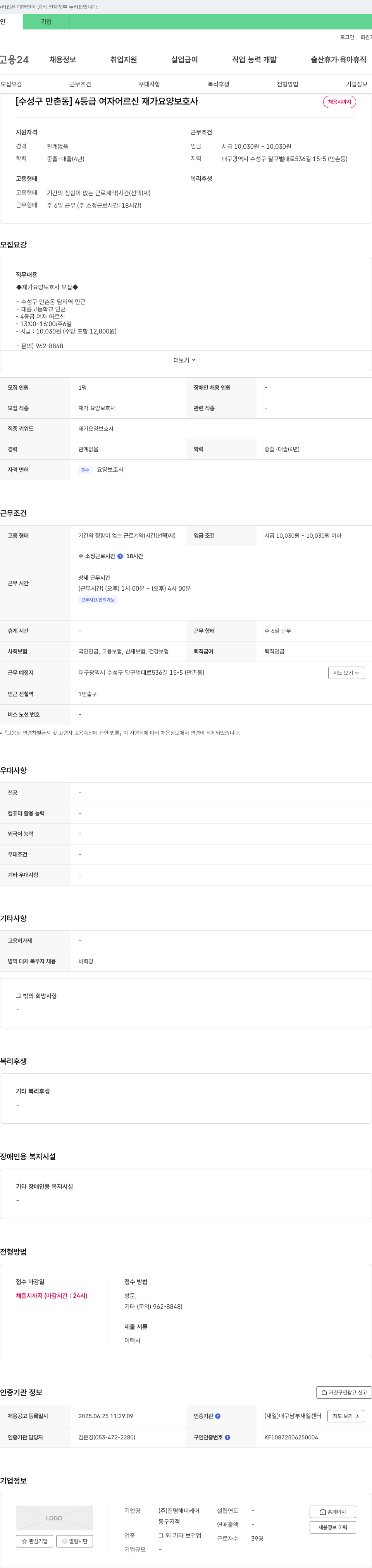Click 주 6일 근무 in 근무 형태 row
Image resolution: width=372 pixels, height=1568 pixels.
277,631
